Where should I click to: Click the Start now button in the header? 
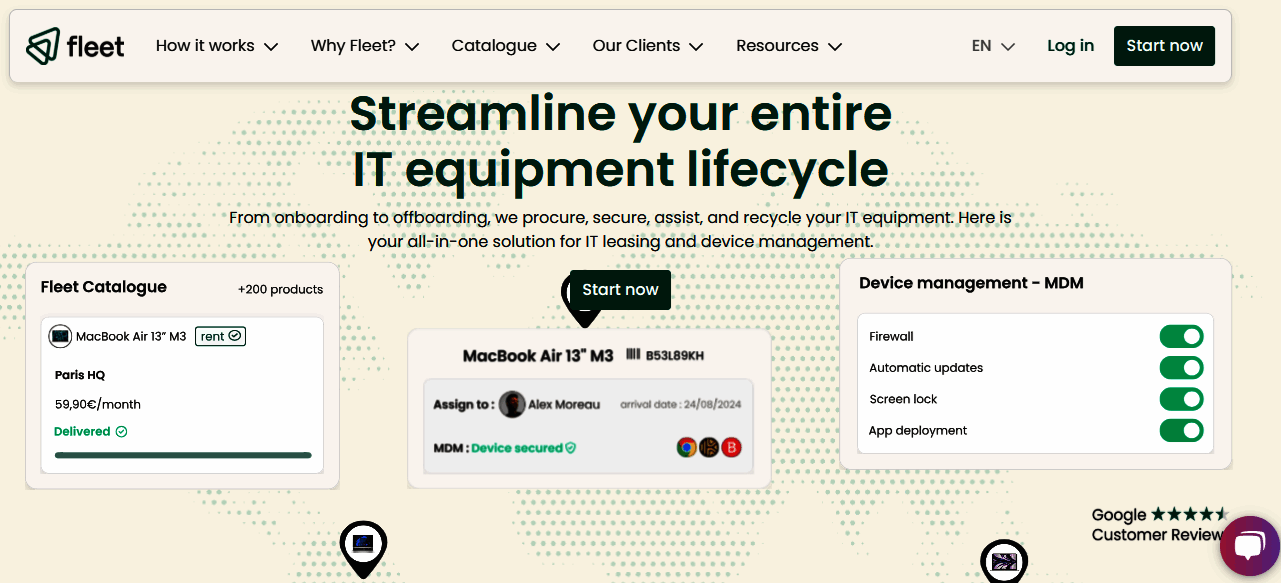(x=1164, y=45)
